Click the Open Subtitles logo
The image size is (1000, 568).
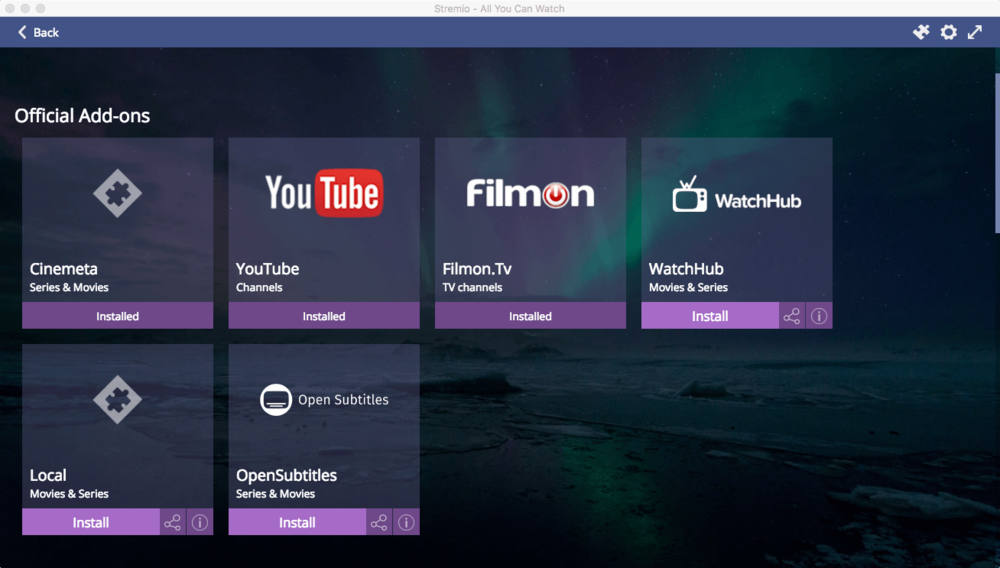click(x=324, y=400)
